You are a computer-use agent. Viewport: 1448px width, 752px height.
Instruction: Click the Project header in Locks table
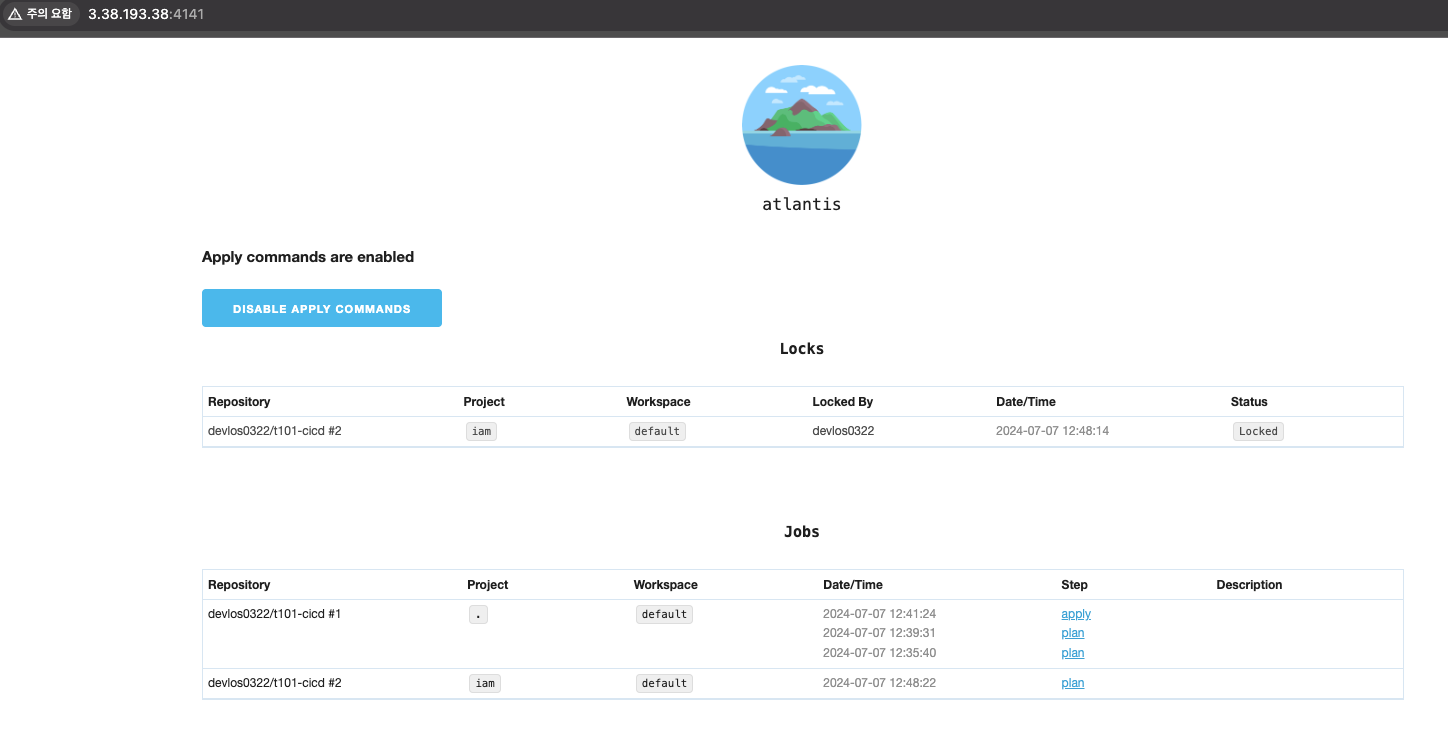point(484,402)
